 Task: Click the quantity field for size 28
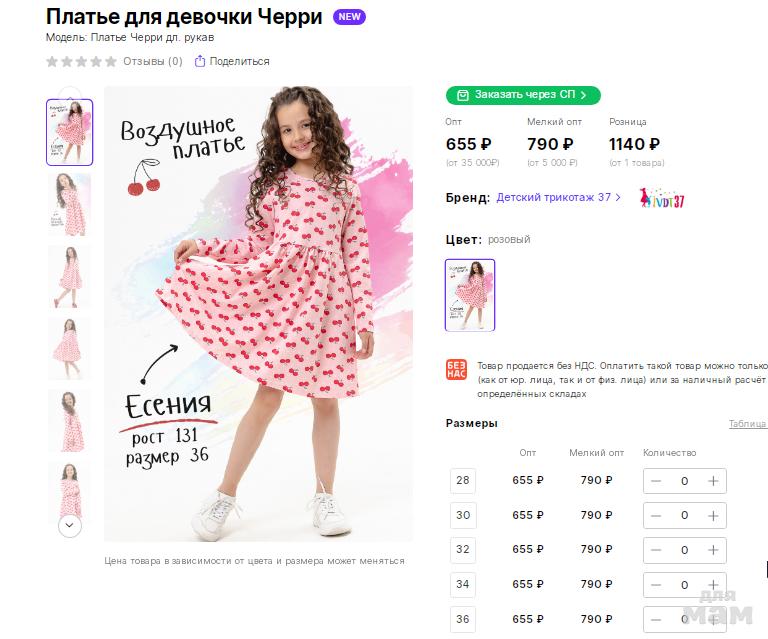(684, 481)
